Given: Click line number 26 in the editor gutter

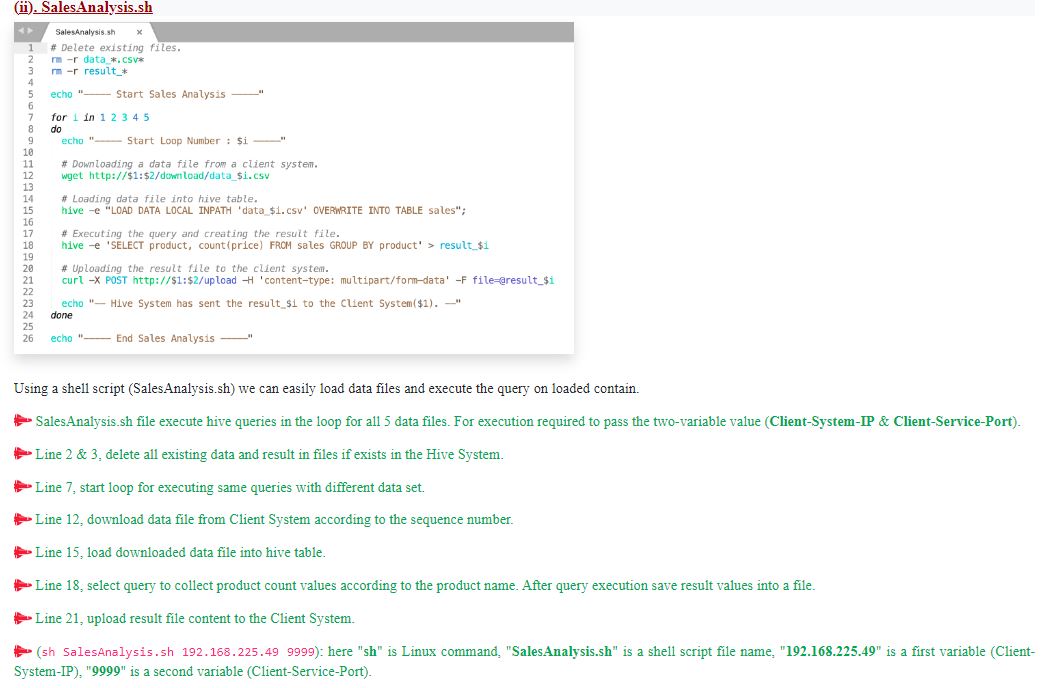Looking at the screenshot, I should pyautogui.click(x=30, y=338).
